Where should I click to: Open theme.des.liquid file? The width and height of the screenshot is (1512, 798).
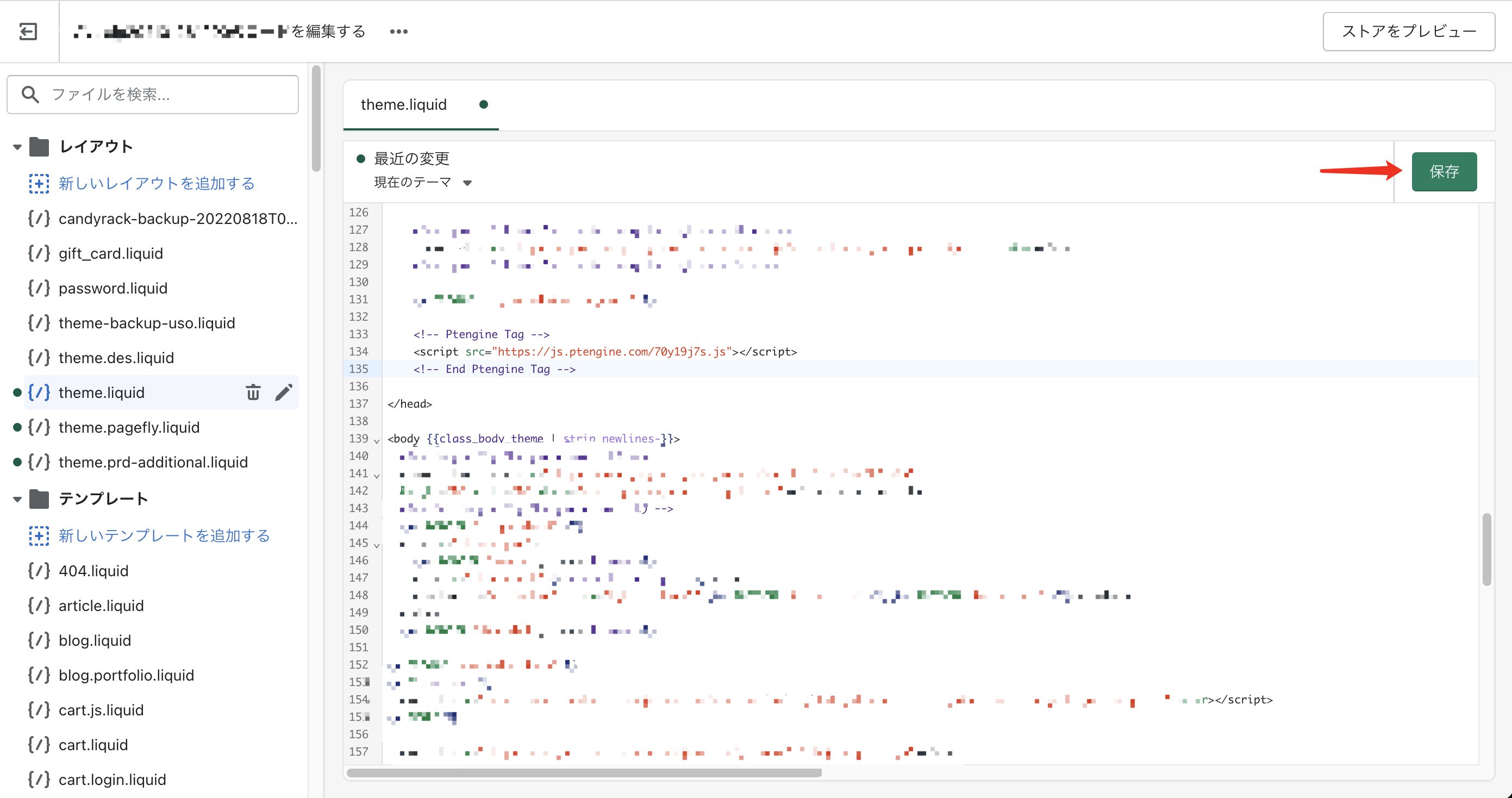coord(116,358)
